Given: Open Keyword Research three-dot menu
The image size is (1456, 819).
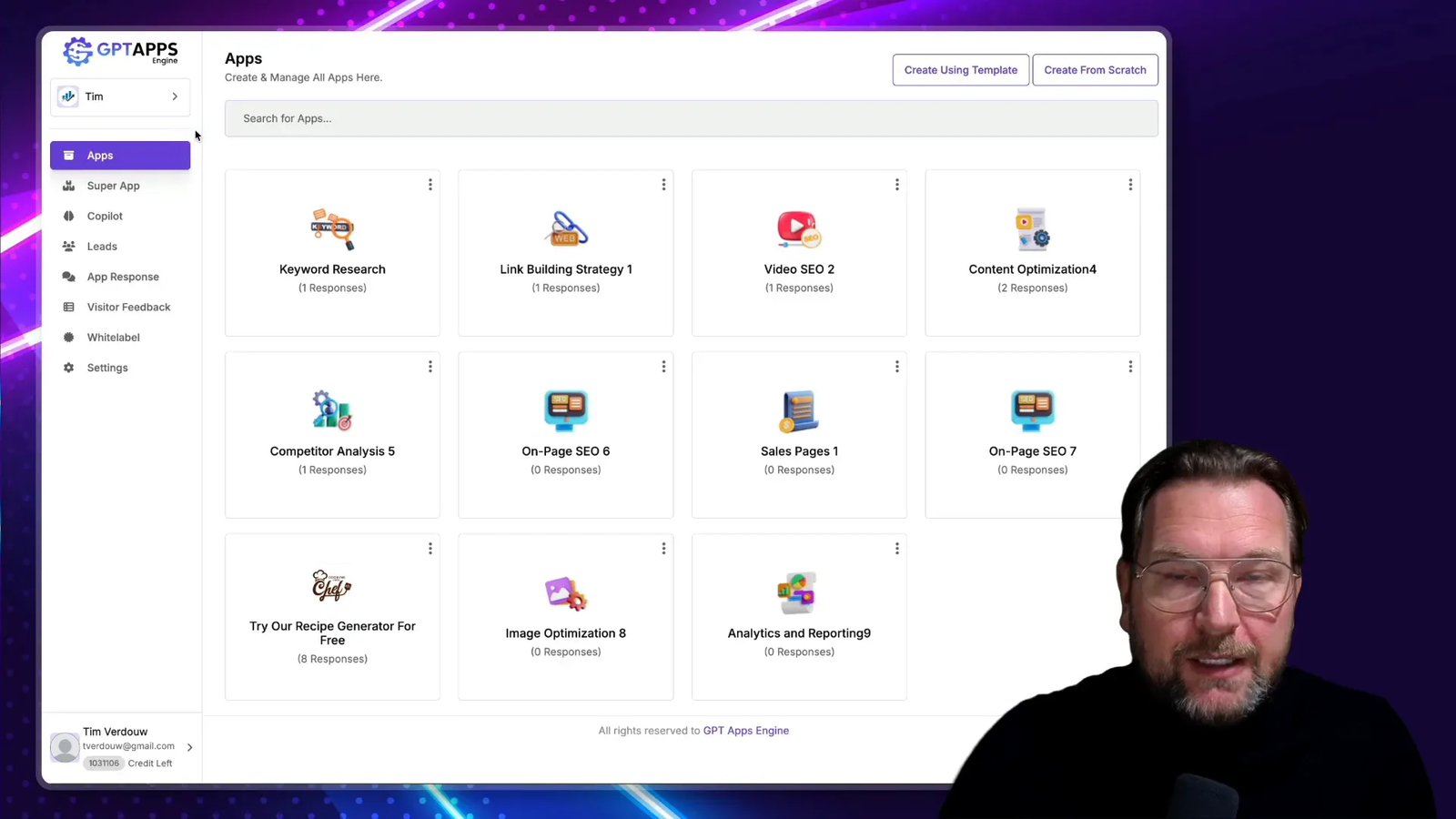Looking at the screenshot, I should (x=430, y=185).
